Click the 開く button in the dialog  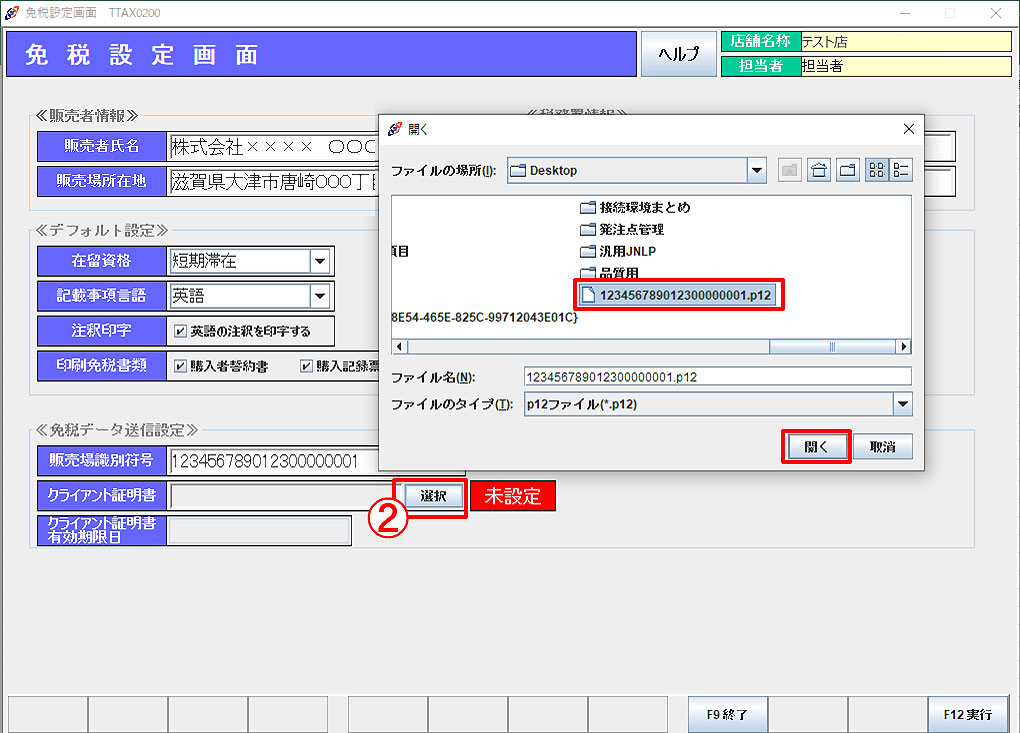click(816, 447)
